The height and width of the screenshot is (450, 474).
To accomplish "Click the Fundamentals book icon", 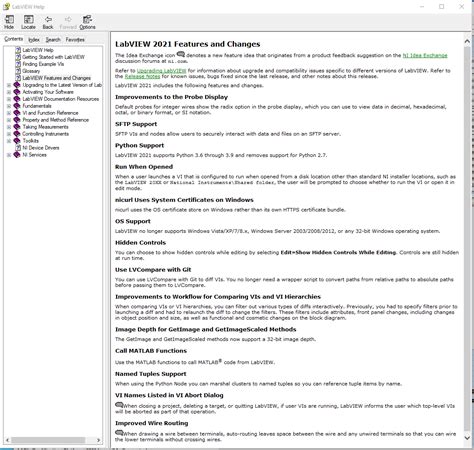I will pos(17,106).
